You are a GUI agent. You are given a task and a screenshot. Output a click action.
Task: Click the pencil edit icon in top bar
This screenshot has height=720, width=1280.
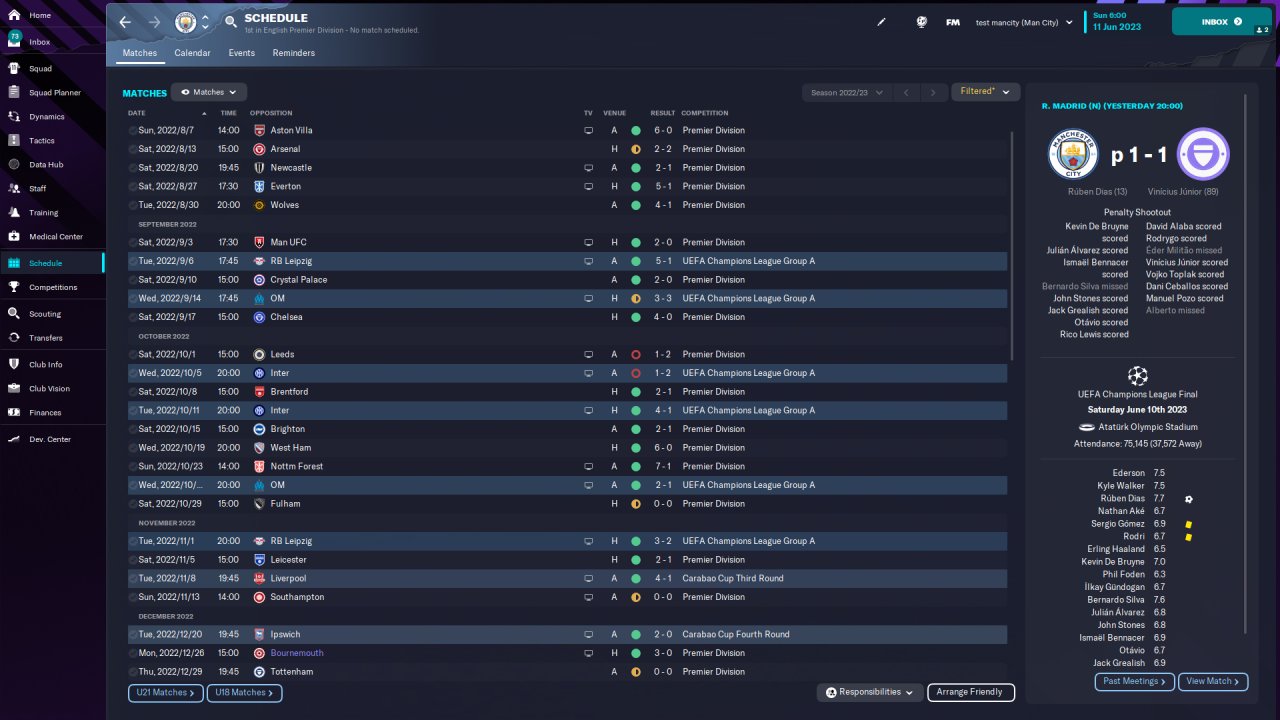[882, 22]
